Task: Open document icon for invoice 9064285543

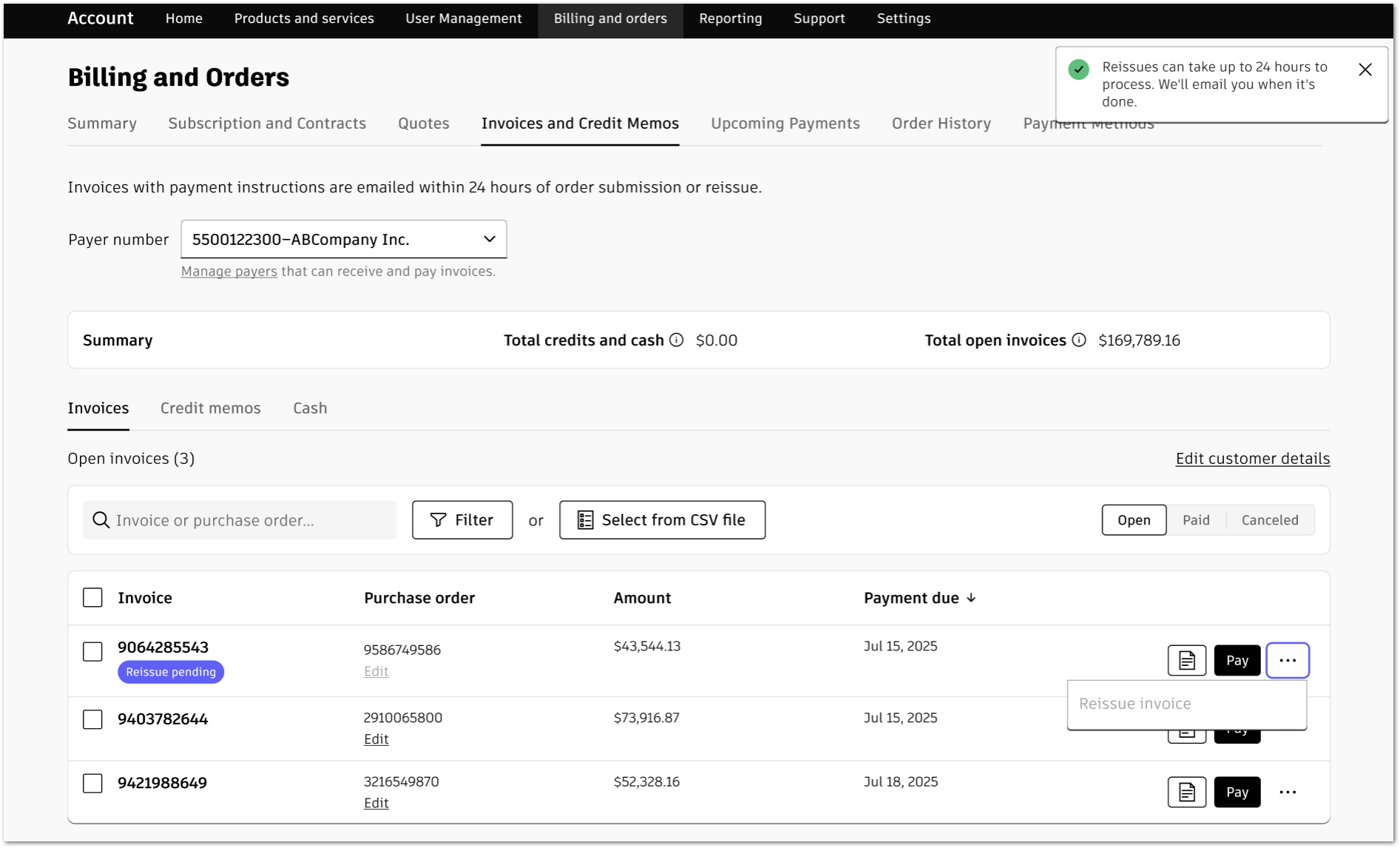Action: pos(1186,660)
